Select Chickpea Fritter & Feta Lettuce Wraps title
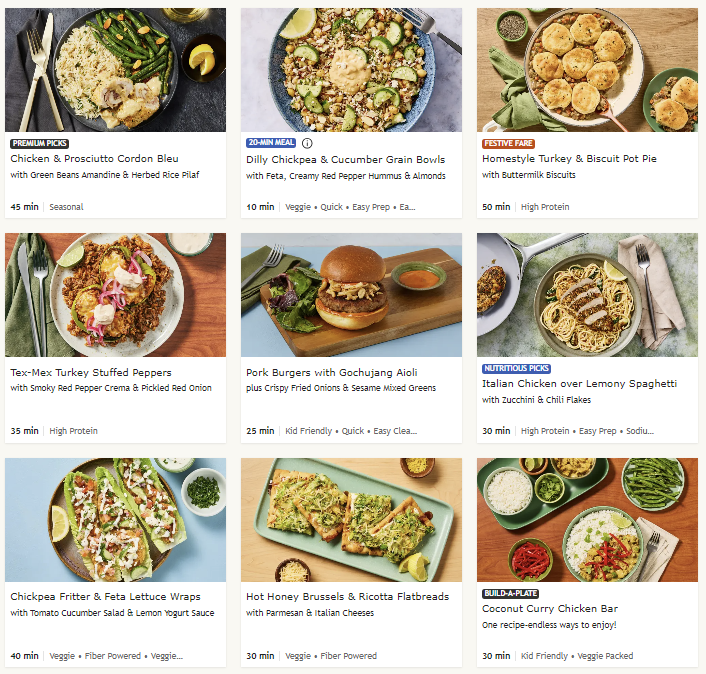 point(105,597)
